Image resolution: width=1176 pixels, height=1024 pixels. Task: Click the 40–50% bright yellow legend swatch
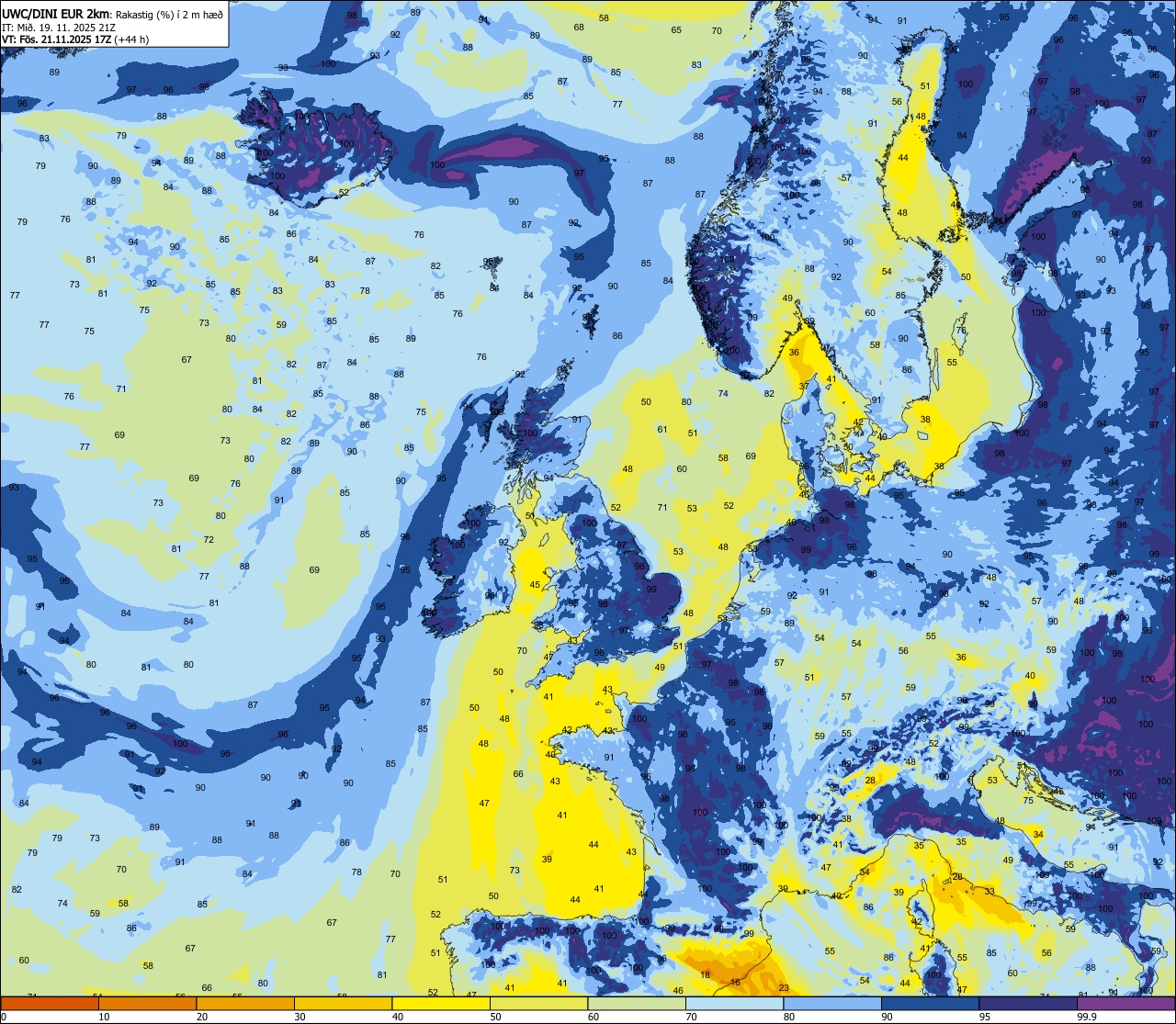tap(441, 1003)
